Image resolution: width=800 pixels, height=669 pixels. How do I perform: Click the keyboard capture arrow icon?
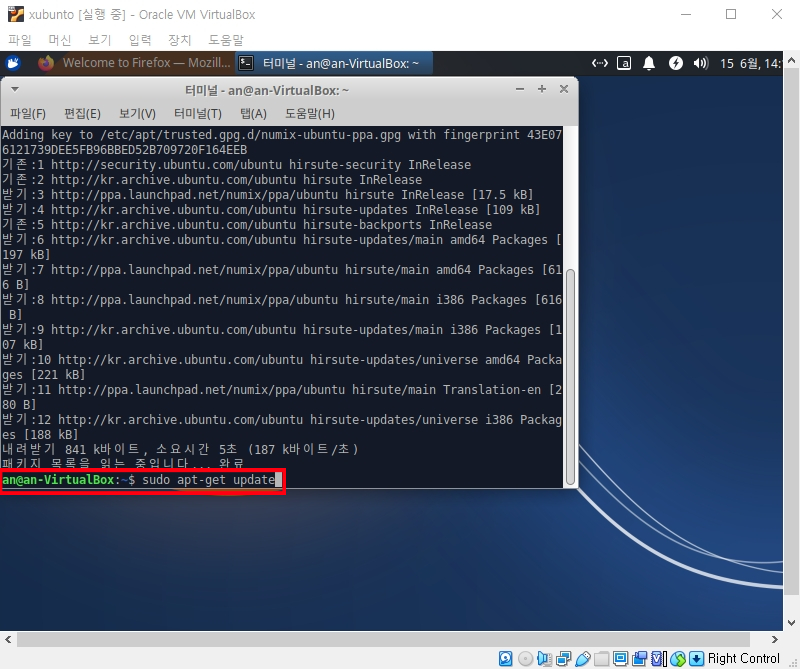point(696,658)
